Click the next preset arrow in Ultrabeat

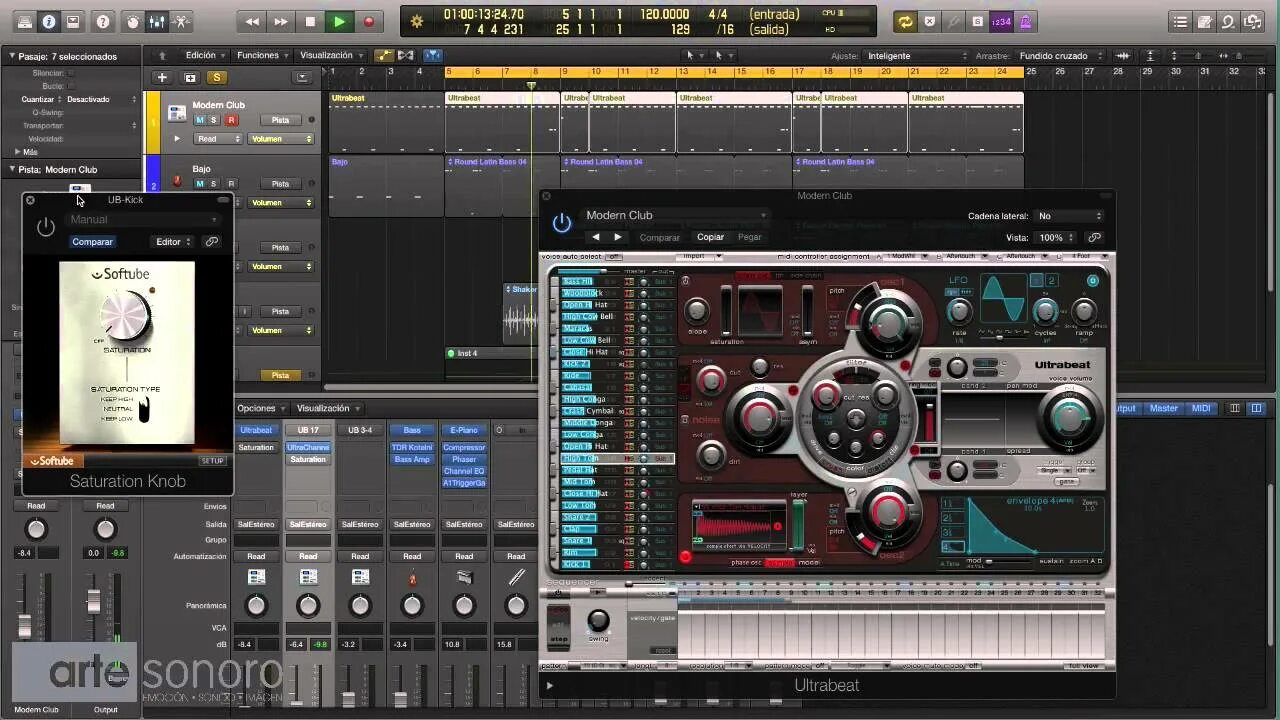(617, 237)
